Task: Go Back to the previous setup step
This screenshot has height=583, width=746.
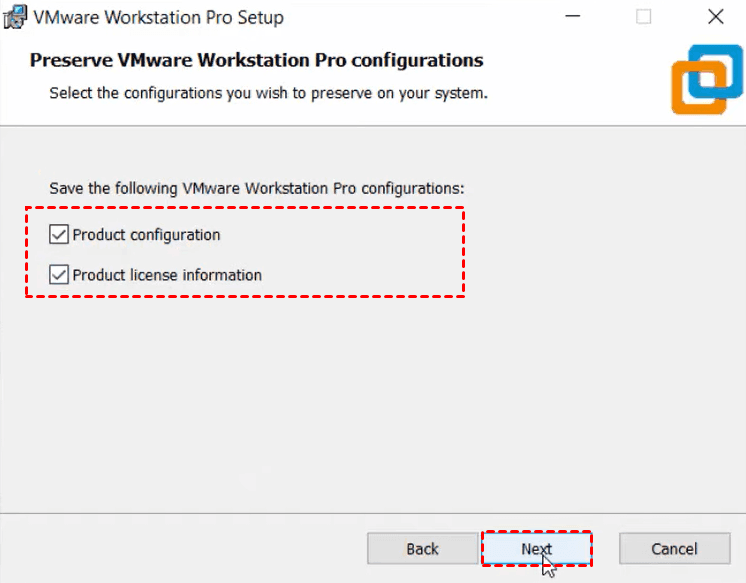Action: (422, 548)
